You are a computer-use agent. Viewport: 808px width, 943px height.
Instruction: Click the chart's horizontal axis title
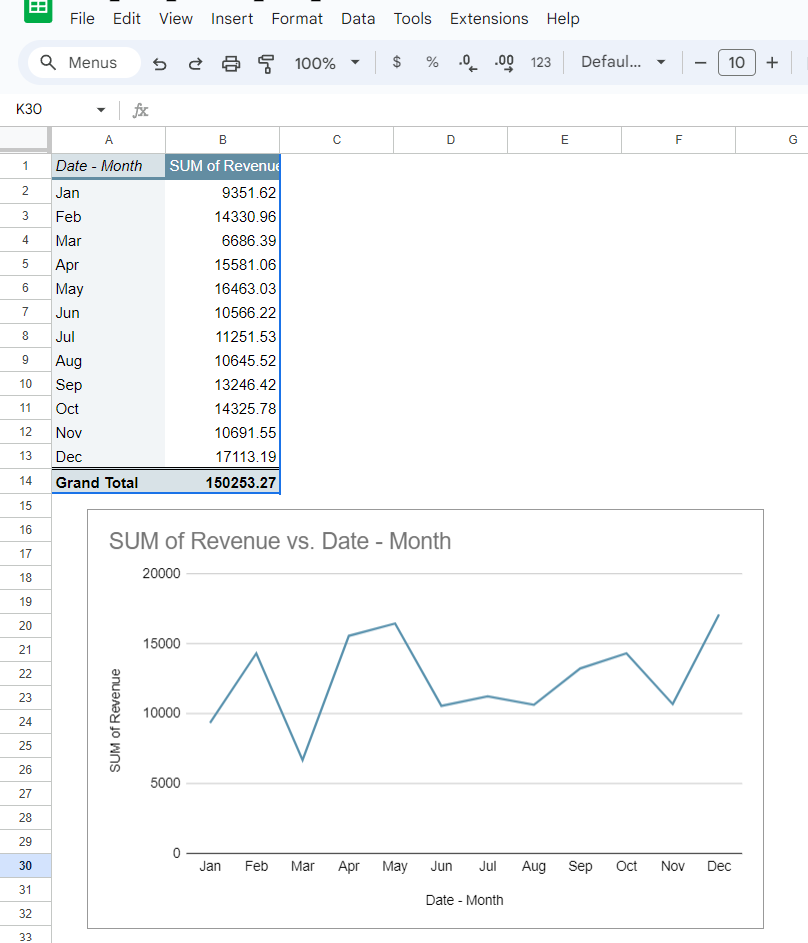point(464,900)
